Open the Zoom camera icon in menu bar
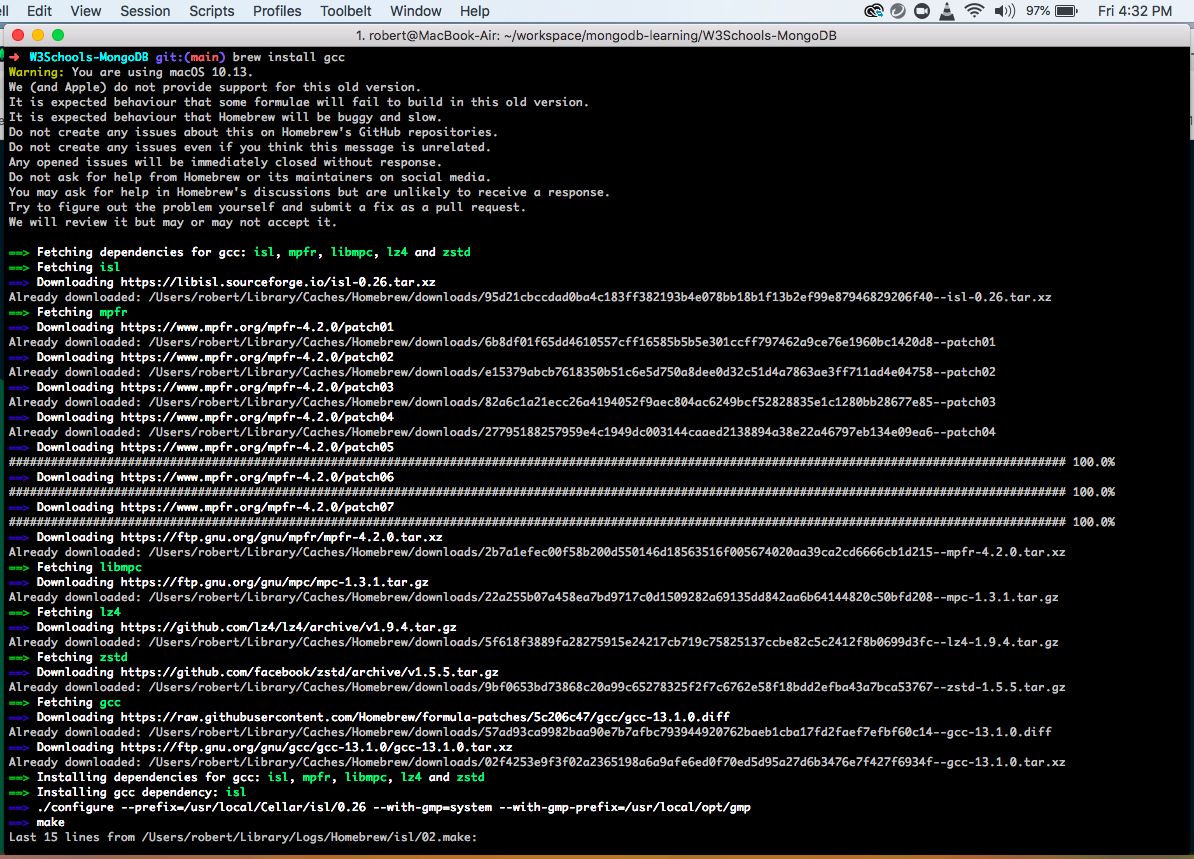Viewport: 1194px width, 859px height. (x=922, y=11)
